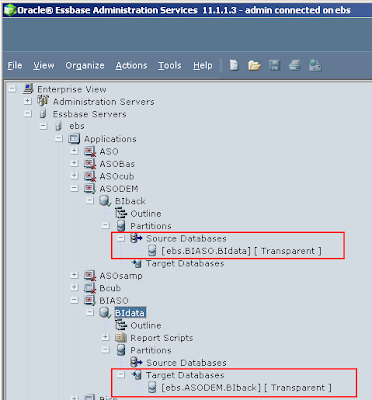Select the BIASO application label
Image resolution: width=372 pixels, height=400 pixels.
114,300
